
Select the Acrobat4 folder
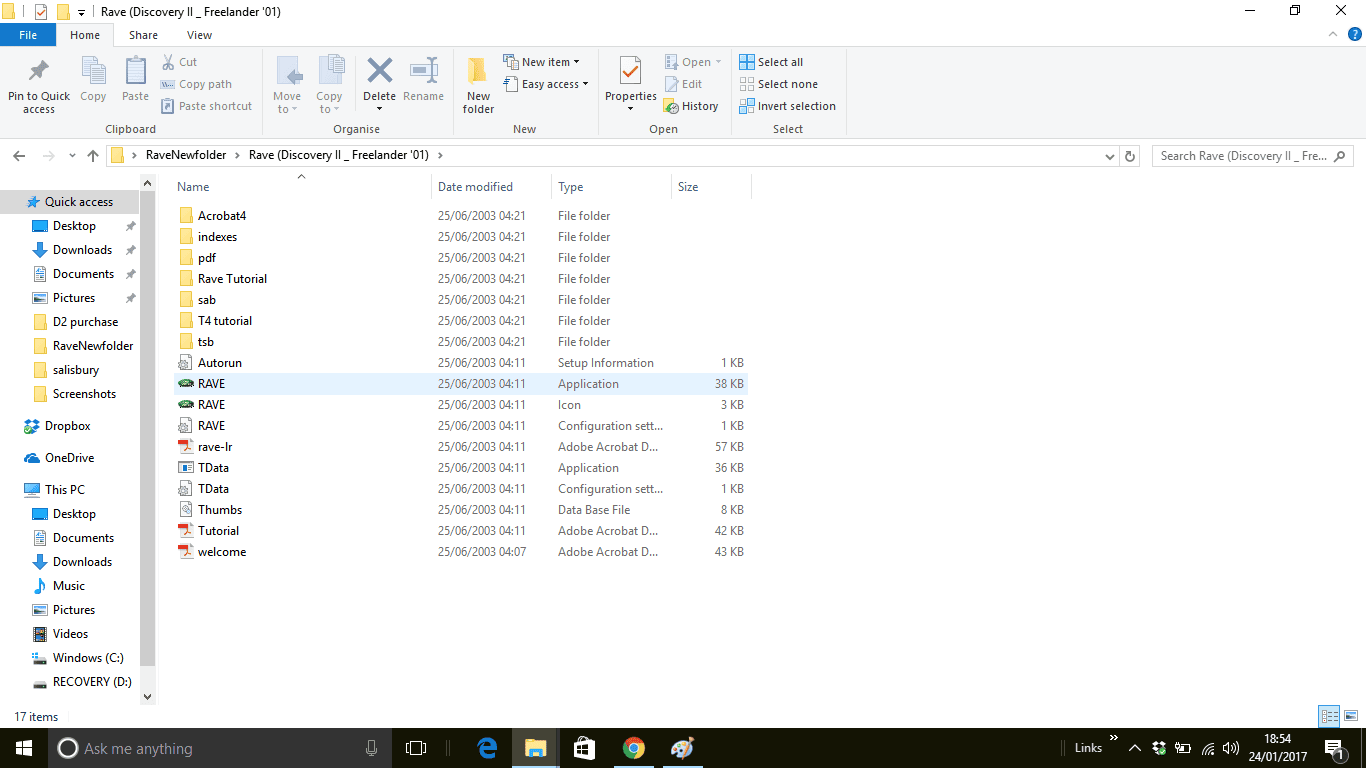tap(221, 216)
